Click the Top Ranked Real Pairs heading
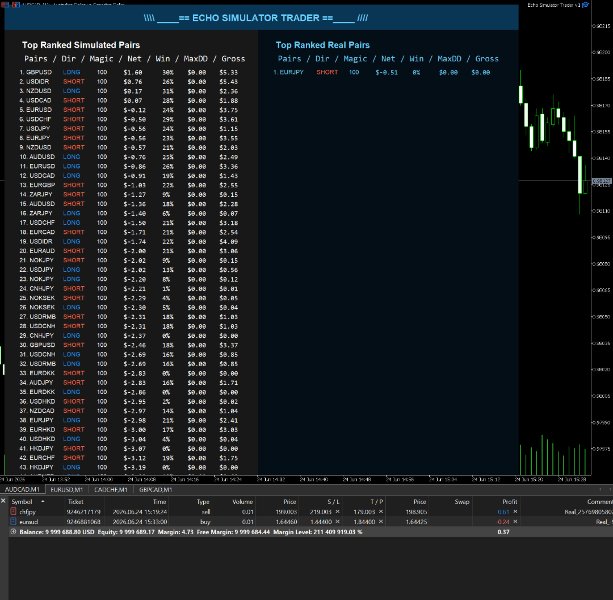This screenshot has height=600, width=613. pos(323,45)
